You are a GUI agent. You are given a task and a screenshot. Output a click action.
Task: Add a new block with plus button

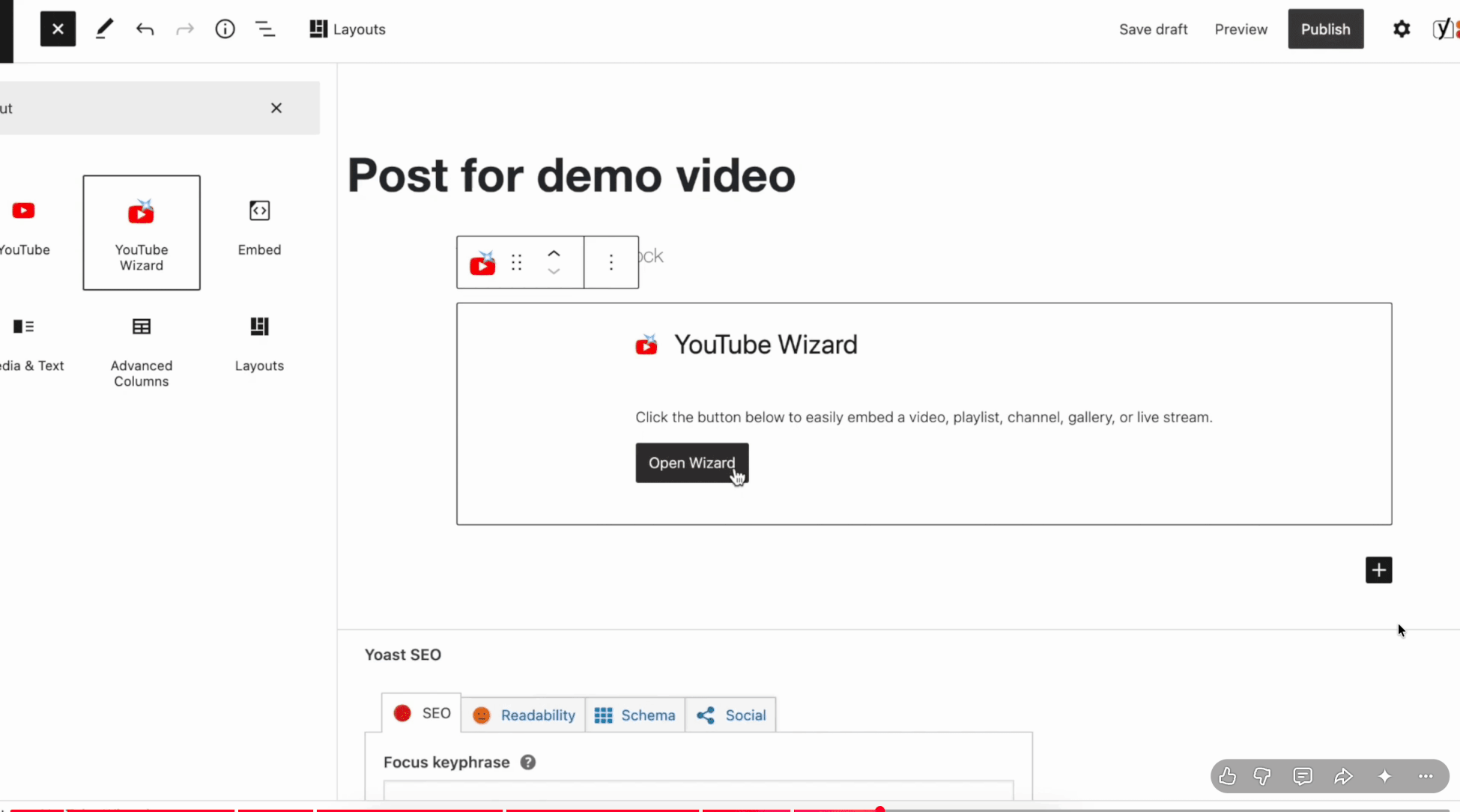click(1378, 570)
